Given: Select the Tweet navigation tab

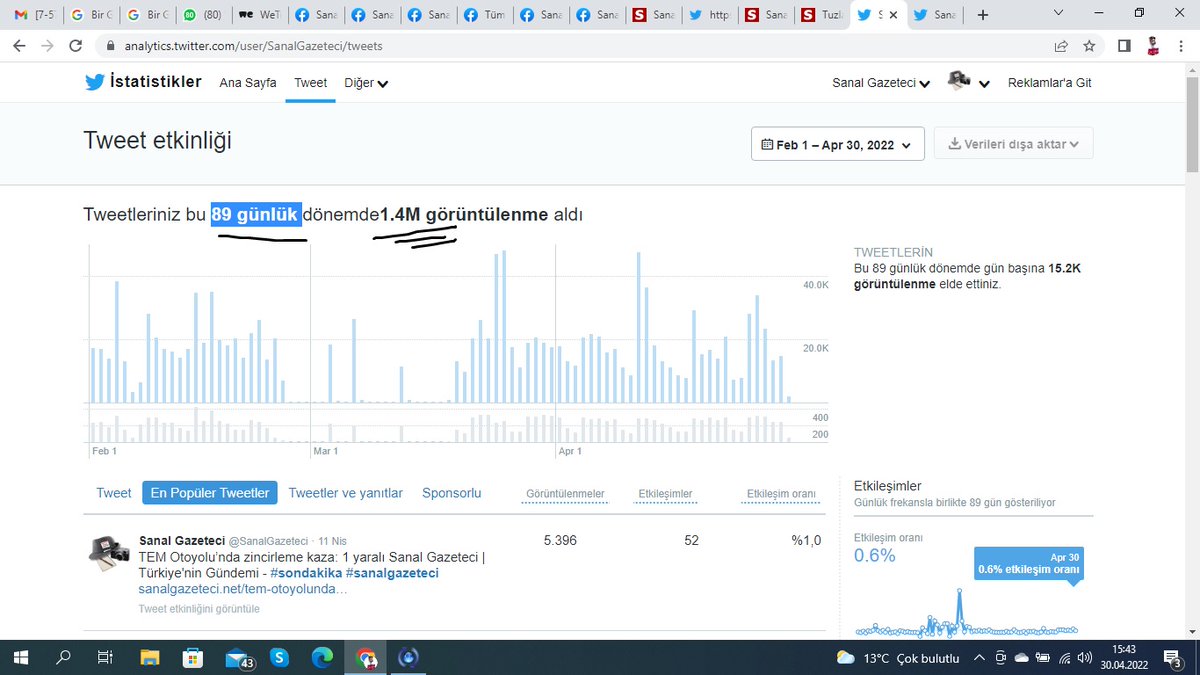Looking at the screenshot, I should click(310, 83).
